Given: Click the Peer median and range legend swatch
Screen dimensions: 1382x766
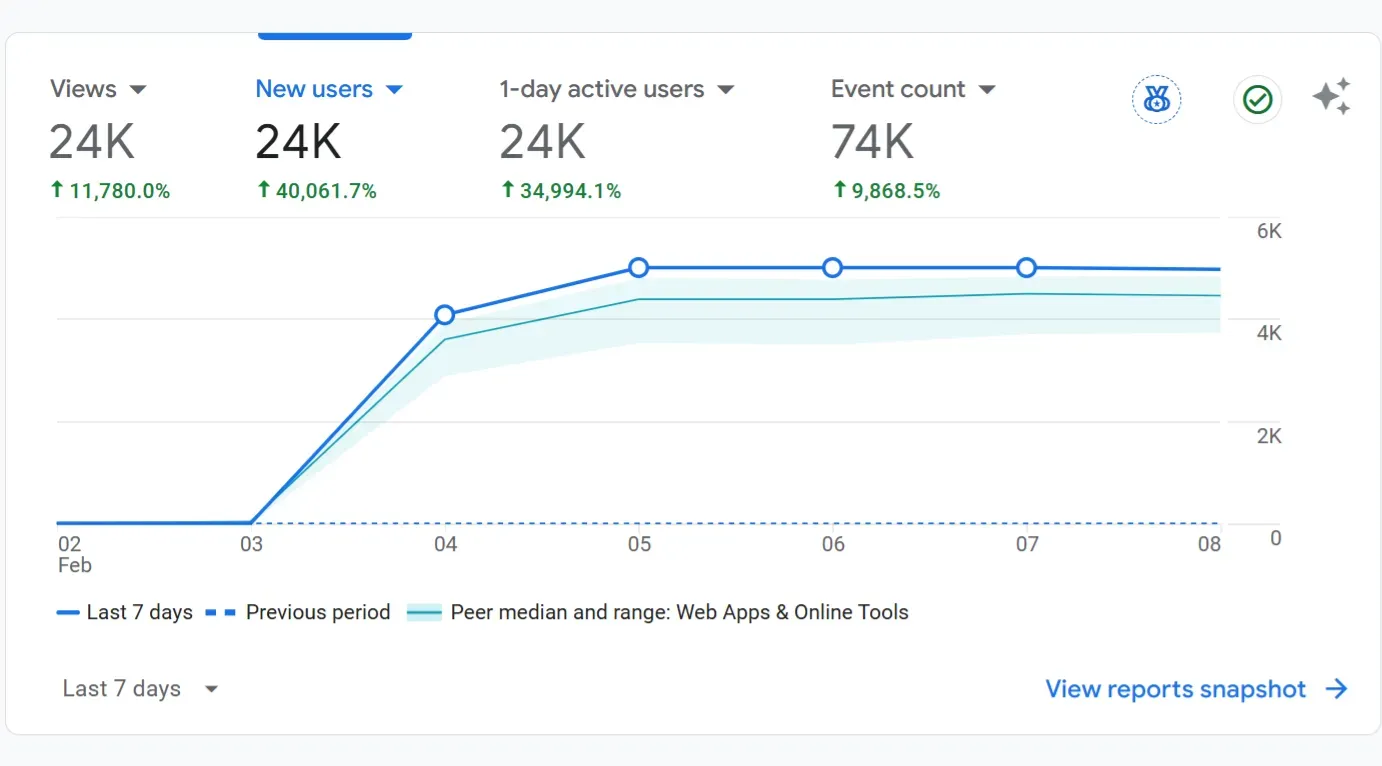Looking at the screenshot, I should (424, 613).
